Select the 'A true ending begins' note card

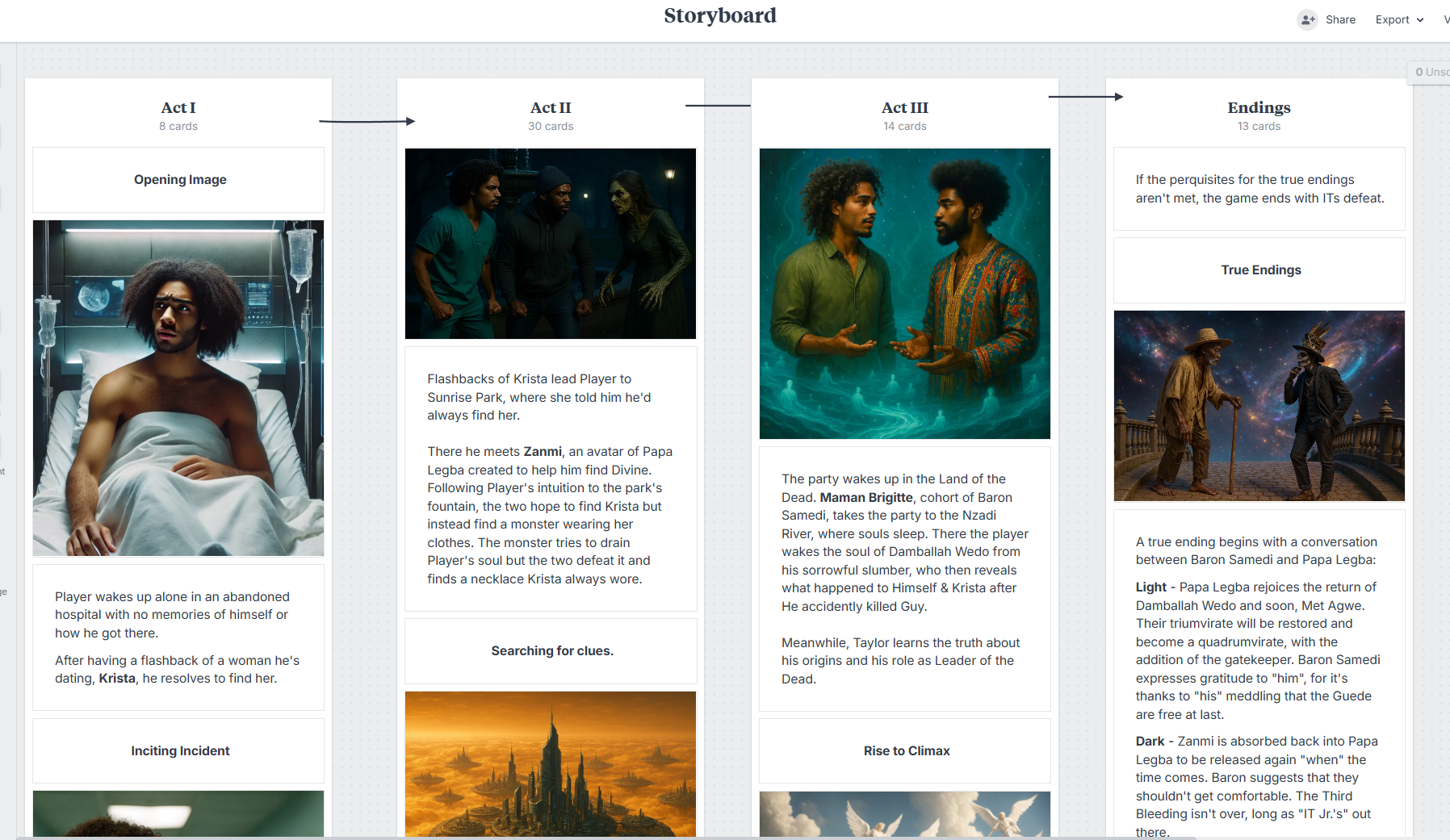coord(1259,674)
